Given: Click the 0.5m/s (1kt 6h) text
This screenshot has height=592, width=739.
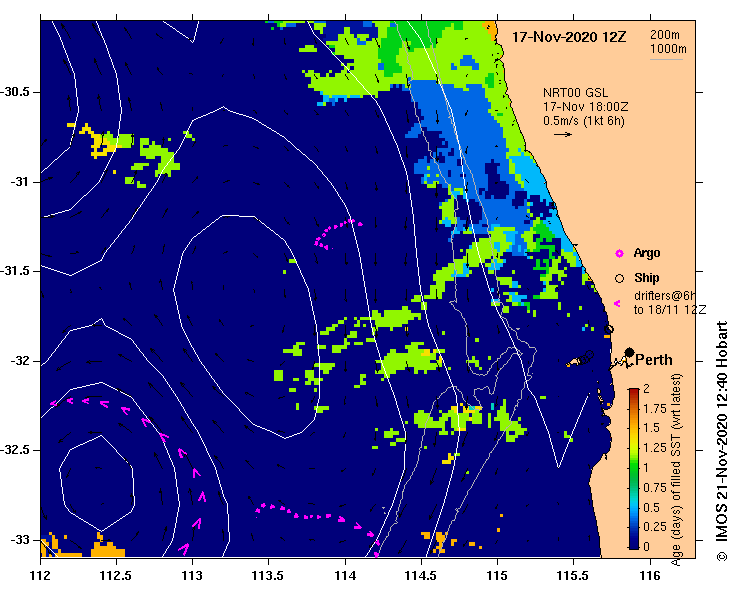Looking at the screenshot, I should (x=584, y=121).
